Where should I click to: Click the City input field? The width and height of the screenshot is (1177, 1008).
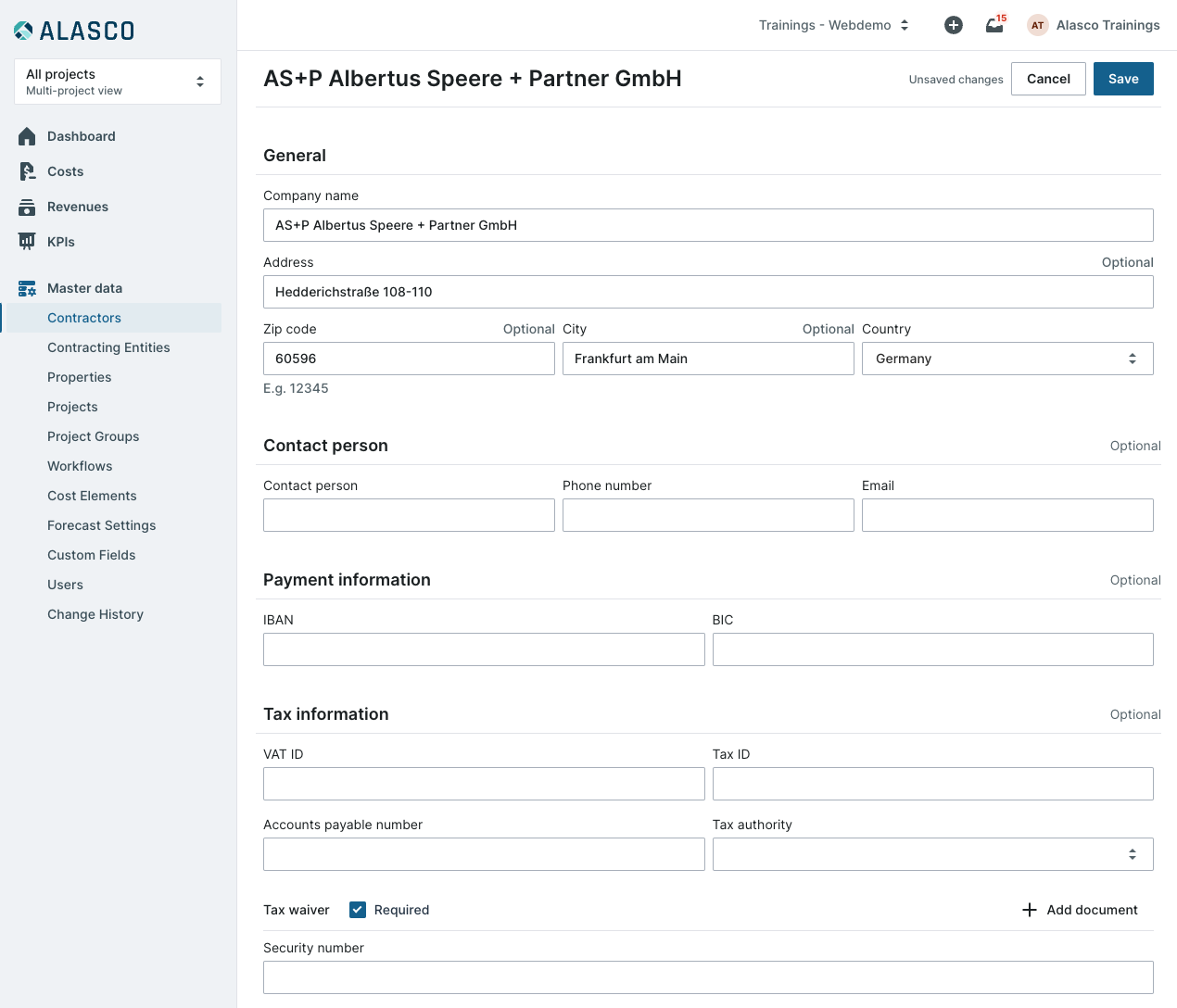[708, 359]
